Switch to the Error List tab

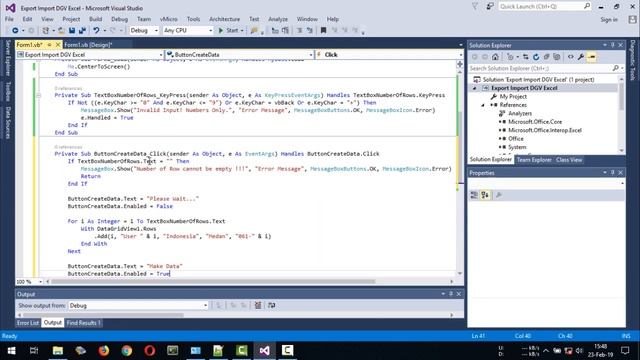point(28,323)
